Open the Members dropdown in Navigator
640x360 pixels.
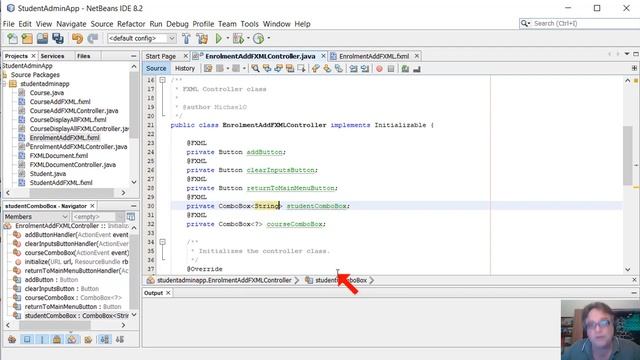point(36,216)
